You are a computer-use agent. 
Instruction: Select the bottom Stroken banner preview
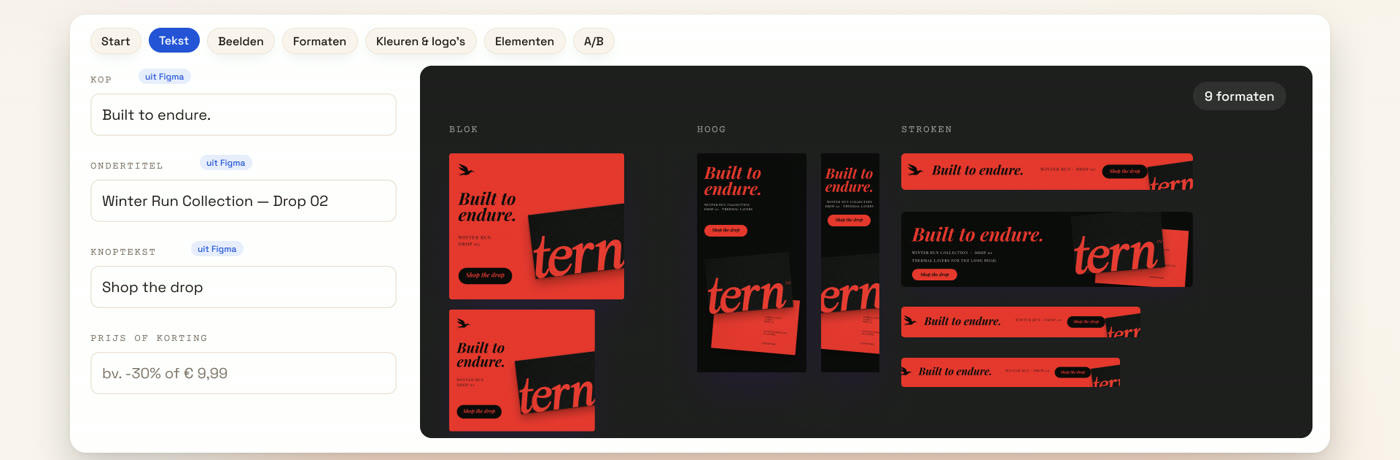pos(1010,372)
